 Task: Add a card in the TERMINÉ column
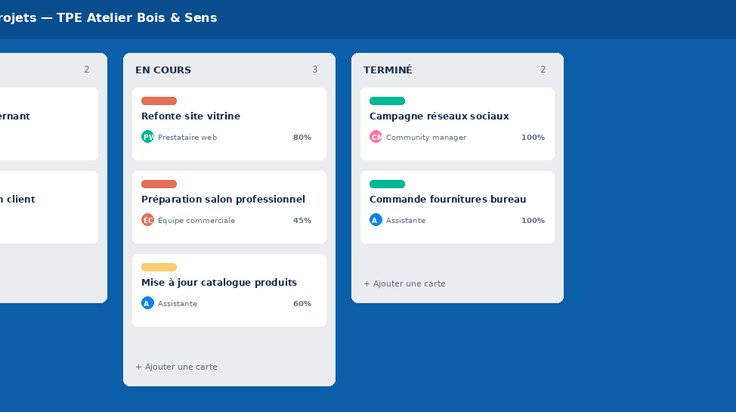(405, 283)
